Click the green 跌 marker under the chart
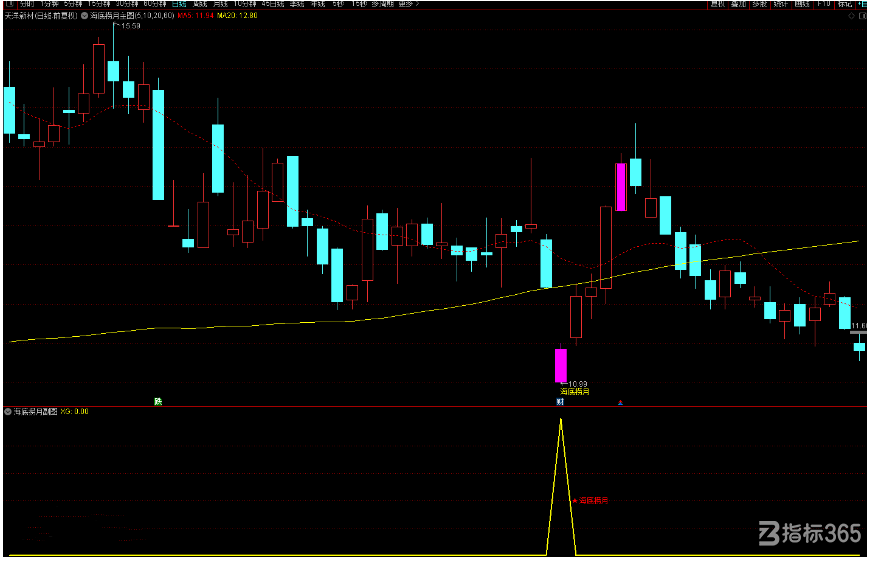This screenshot has height=561, width=870. (158, 401)
